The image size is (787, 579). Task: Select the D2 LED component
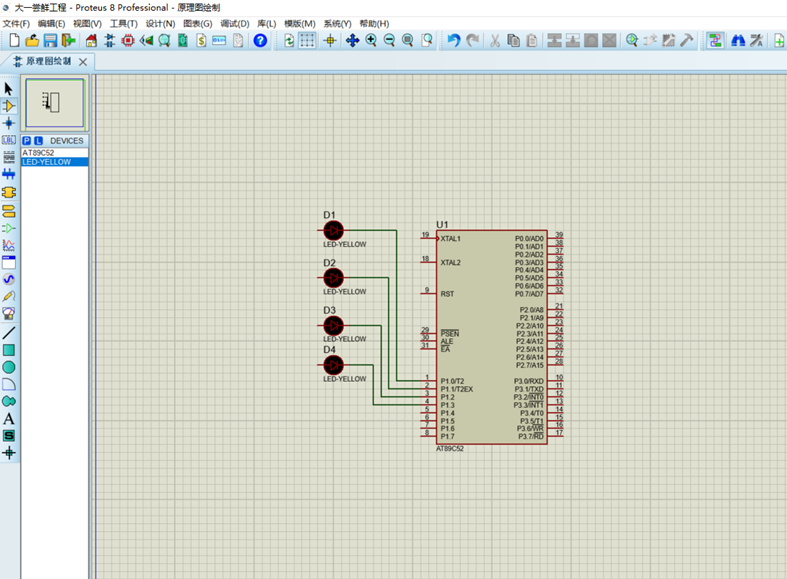tap(333, 277)
